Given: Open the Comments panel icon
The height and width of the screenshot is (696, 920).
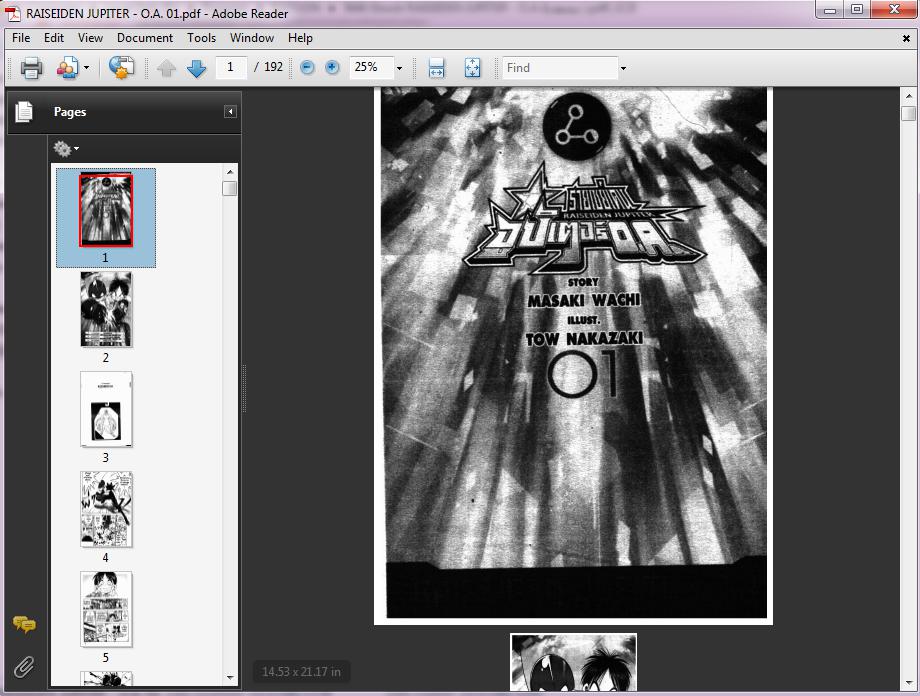Looking at the screenshot, I should pyautogui.click(x=24, y=624).
